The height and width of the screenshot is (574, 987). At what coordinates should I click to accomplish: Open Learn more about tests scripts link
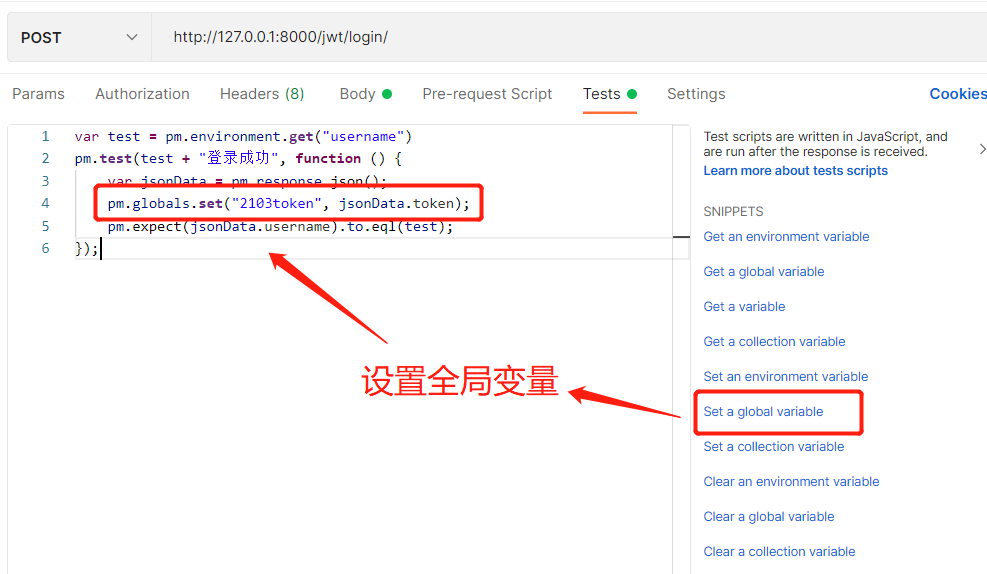point(796,171)
